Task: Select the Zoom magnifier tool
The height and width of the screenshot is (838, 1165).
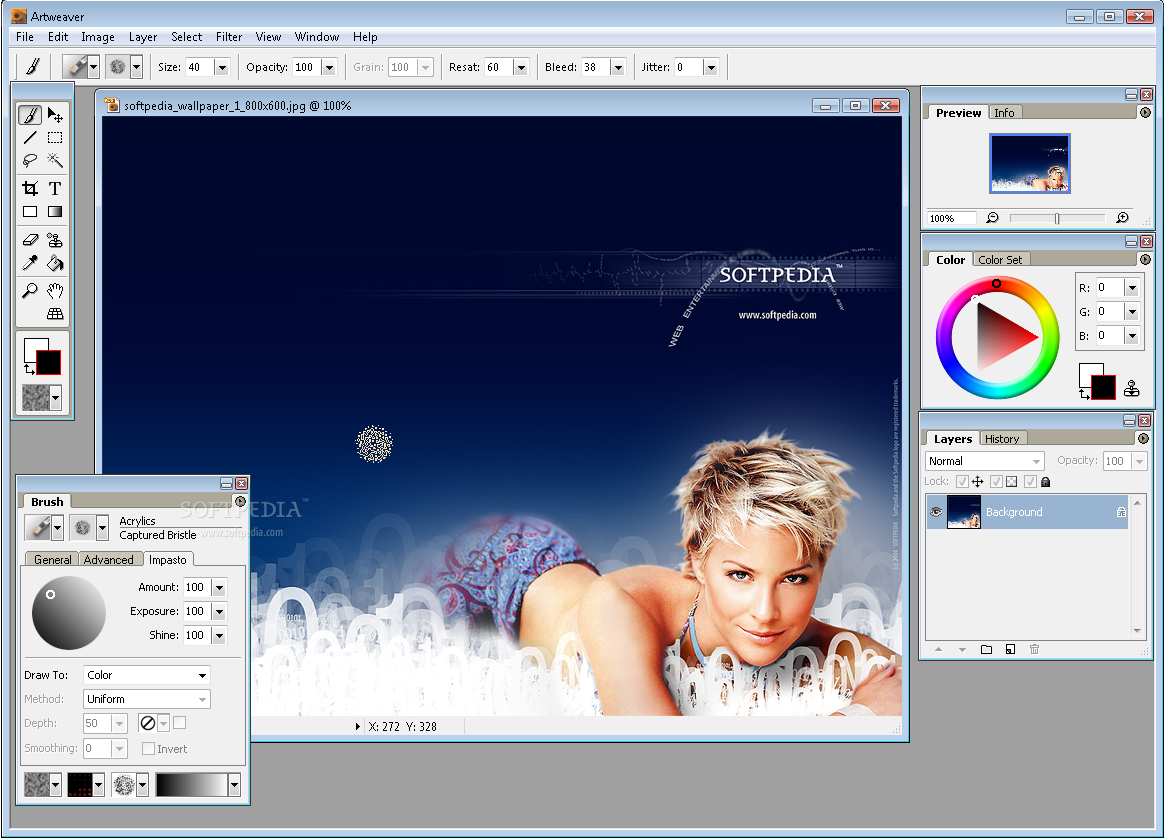Action: [x=30, y=290]
